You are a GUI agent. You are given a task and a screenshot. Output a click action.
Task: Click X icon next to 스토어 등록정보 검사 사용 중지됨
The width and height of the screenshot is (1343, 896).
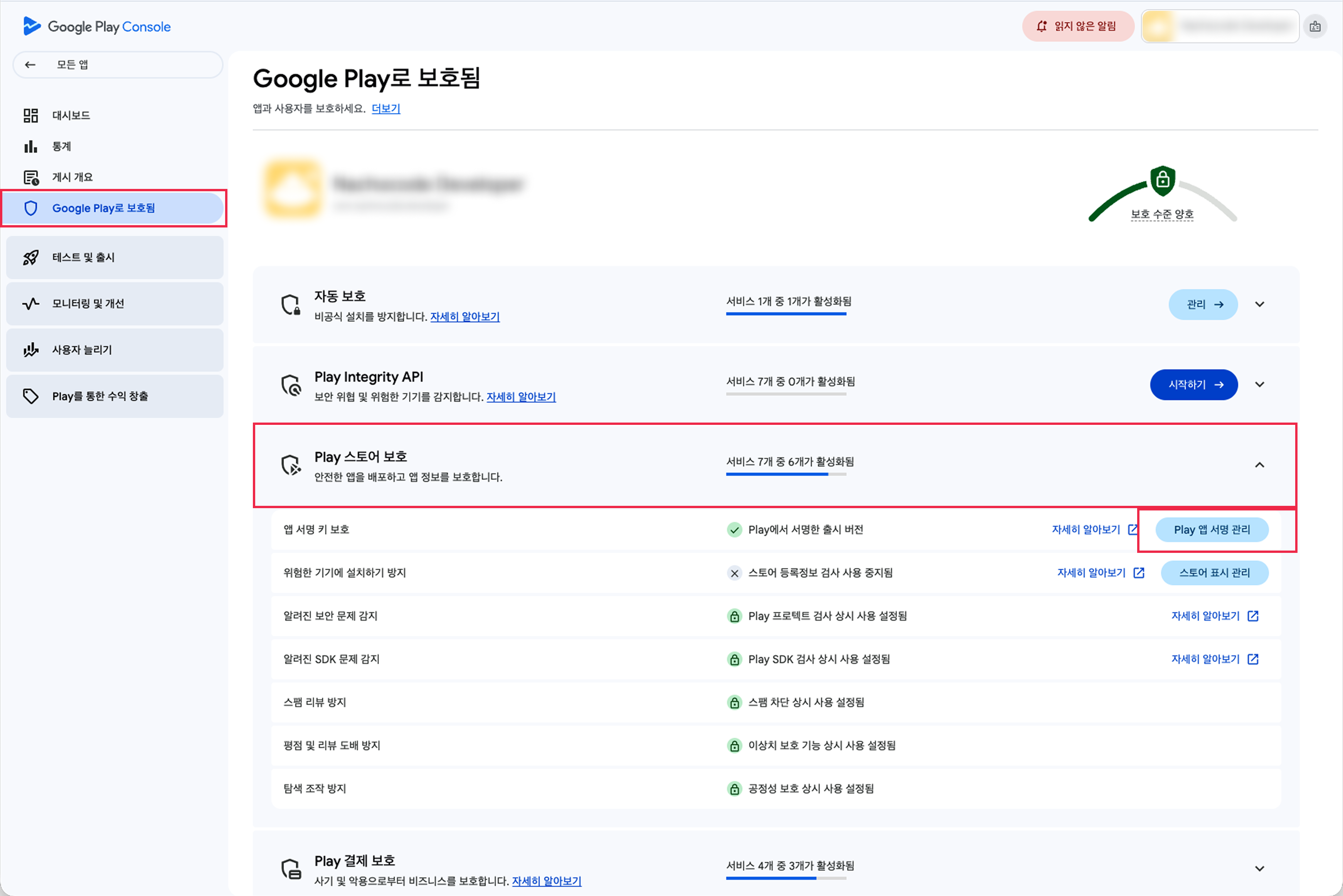click(734, 573)
